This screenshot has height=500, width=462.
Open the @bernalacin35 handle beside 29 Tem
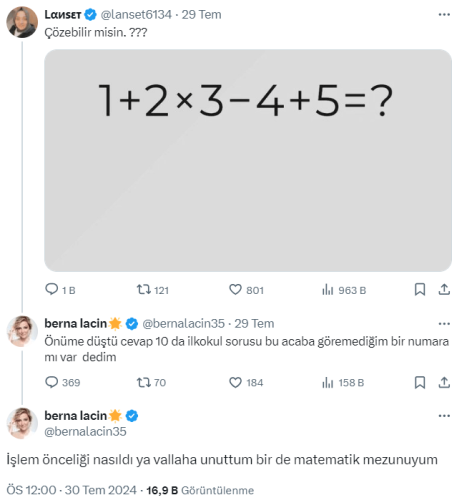(183, 323)
